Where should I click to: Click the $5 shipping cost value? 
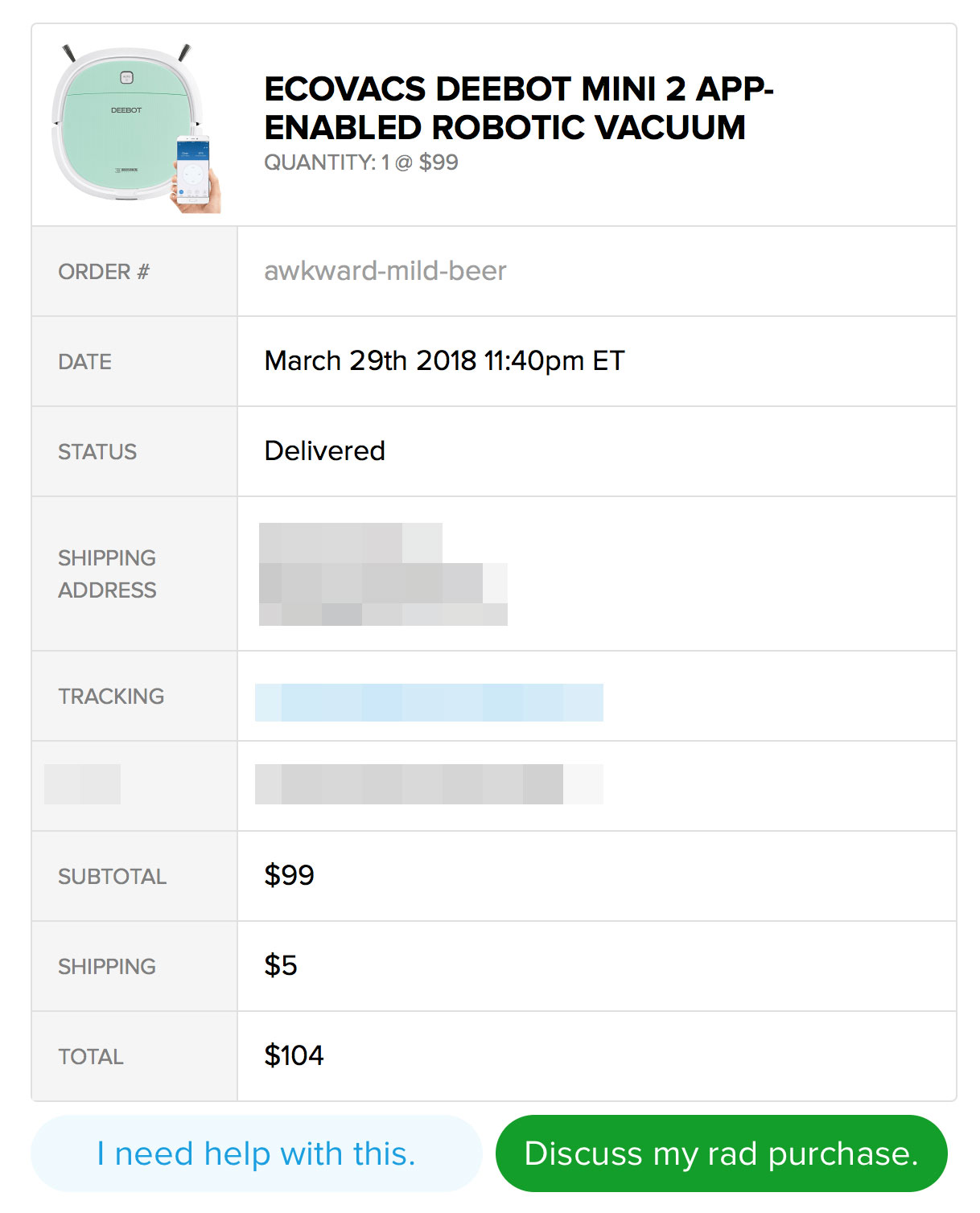[x=281, y=965]
